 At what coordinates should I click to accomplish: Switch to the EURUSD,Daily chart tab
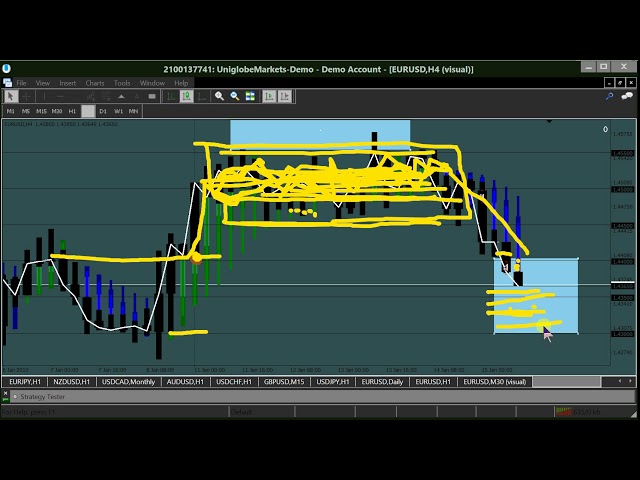[383, 382]
